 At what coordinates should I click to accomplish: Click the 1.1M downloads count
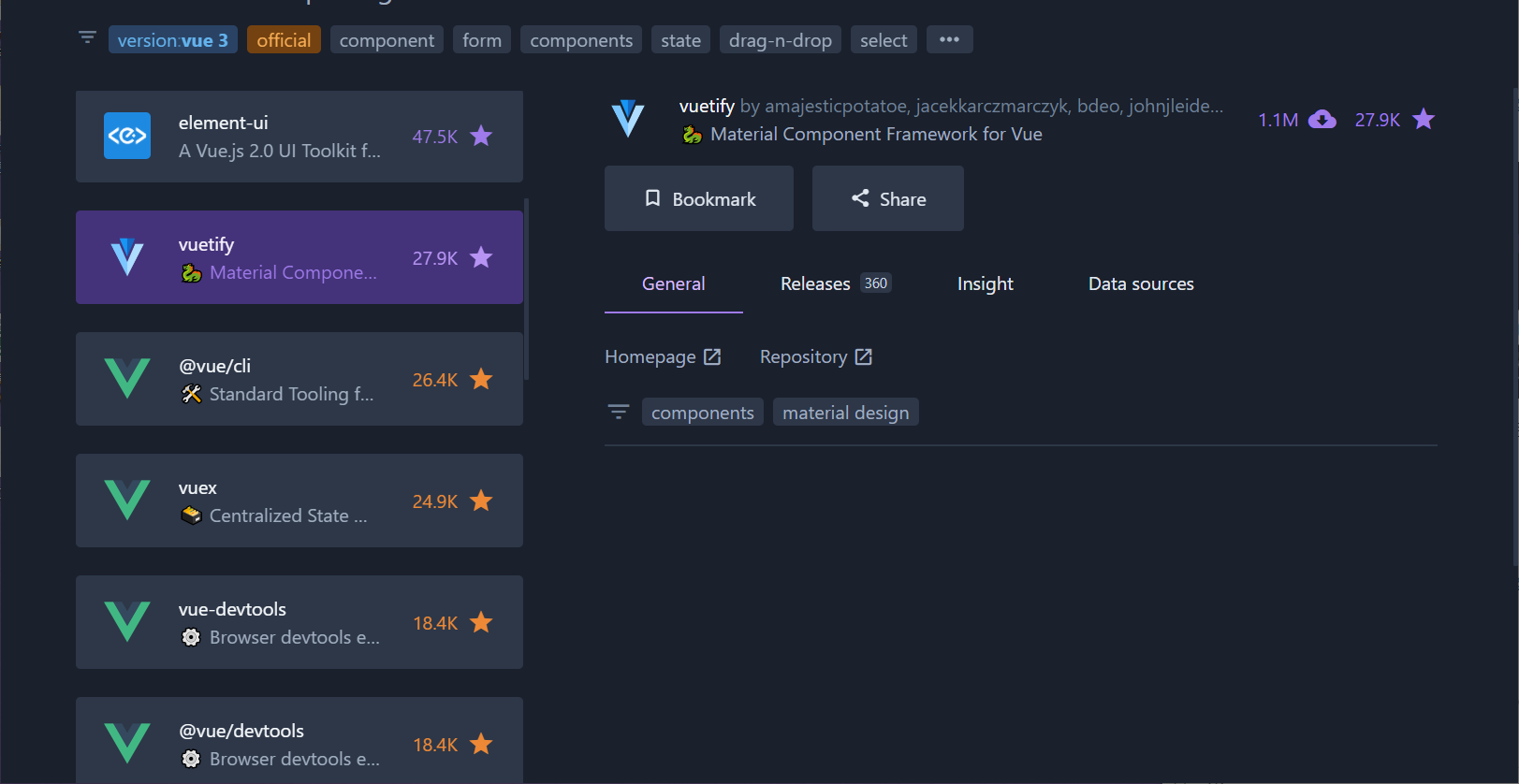tap(1278, 120)
